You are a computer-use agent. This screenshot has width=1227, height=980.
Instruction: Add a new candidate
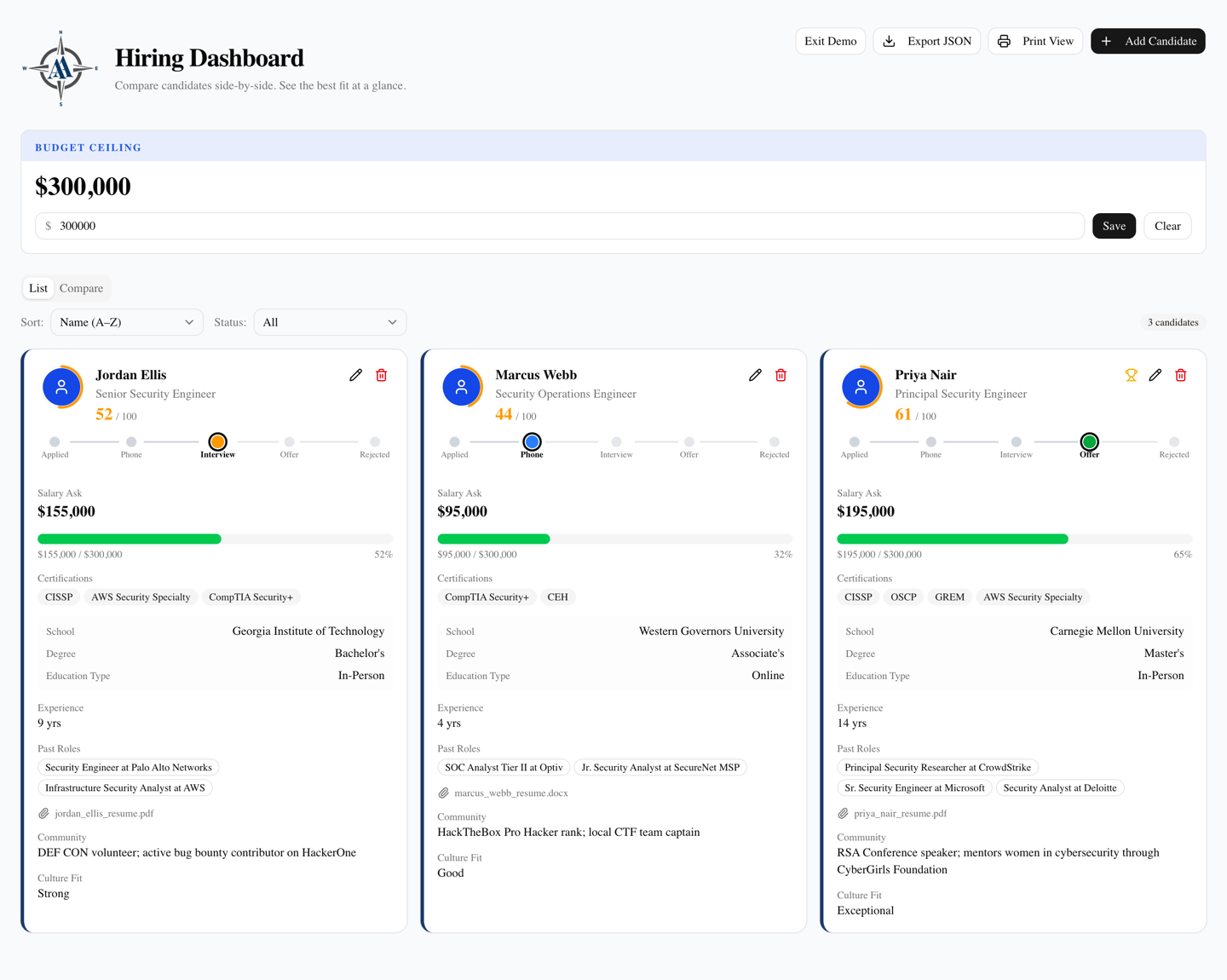[x=1148, y=41]
